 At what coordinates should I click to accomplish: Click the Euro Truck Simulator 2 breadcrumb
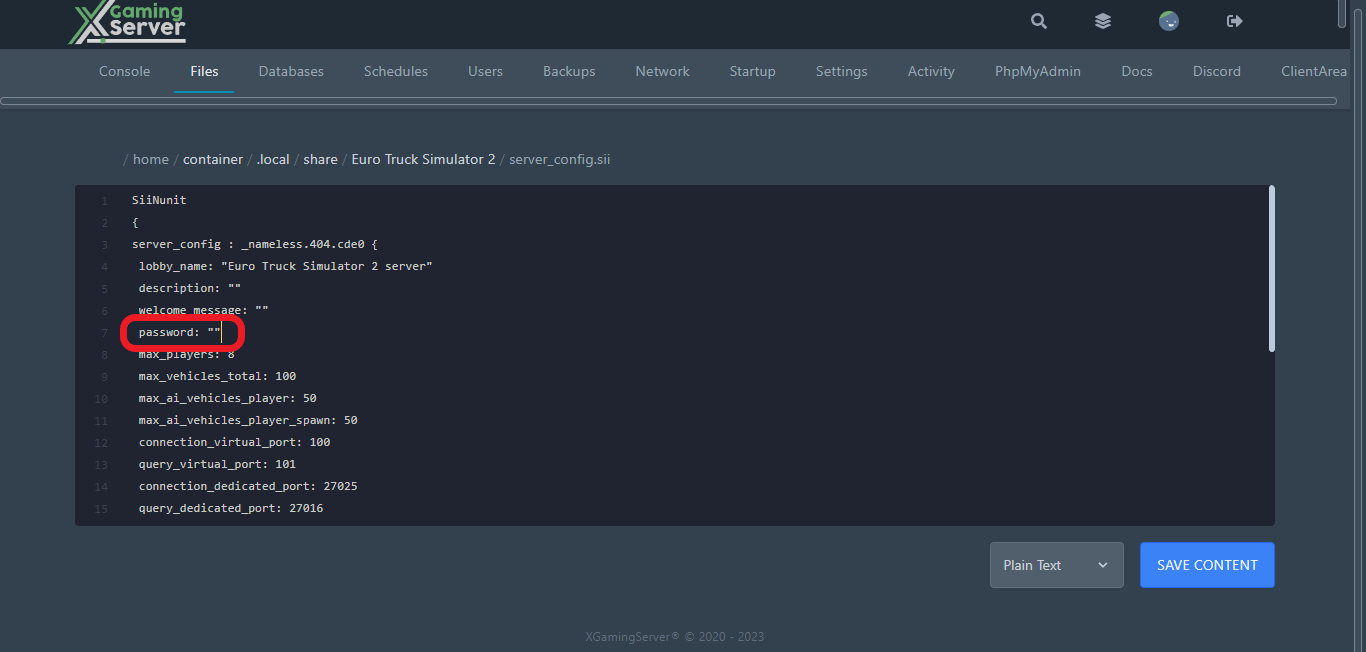(x=423, y=159)
